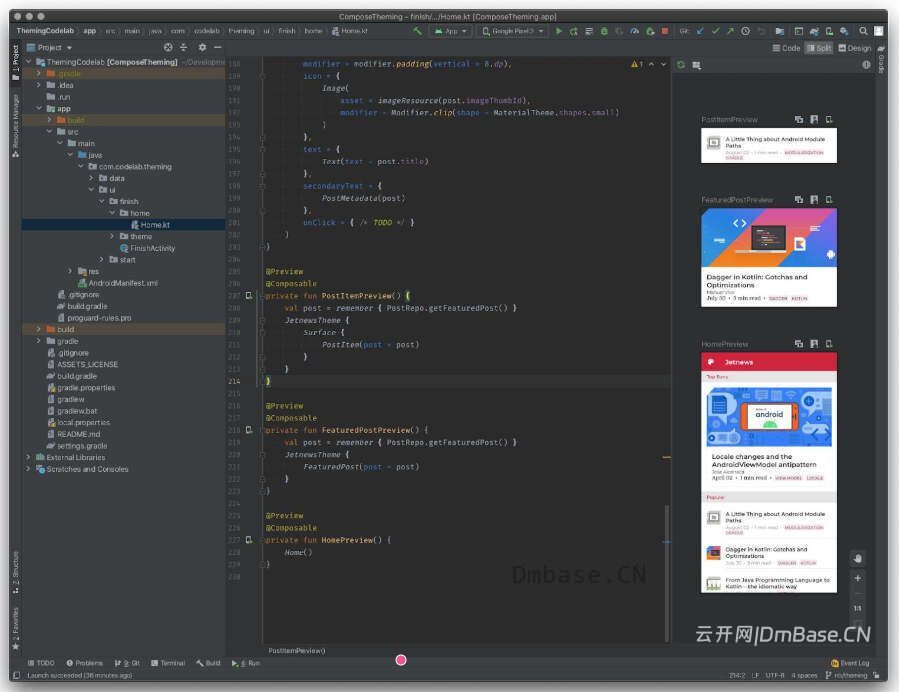Expand Scratches and Consoles node

tap(28, 468)
